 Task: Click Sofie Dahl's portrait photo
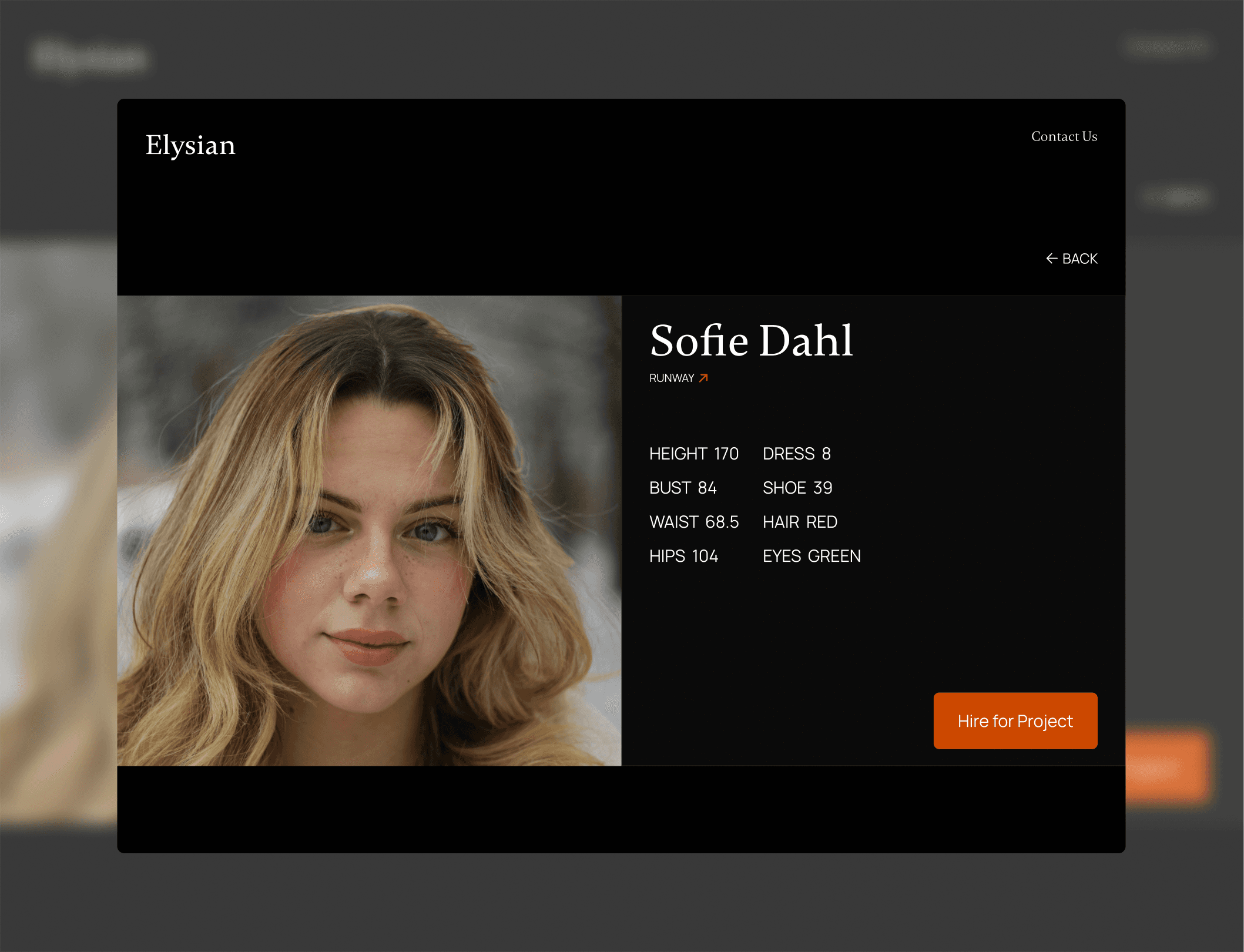(x=369, y=530)
